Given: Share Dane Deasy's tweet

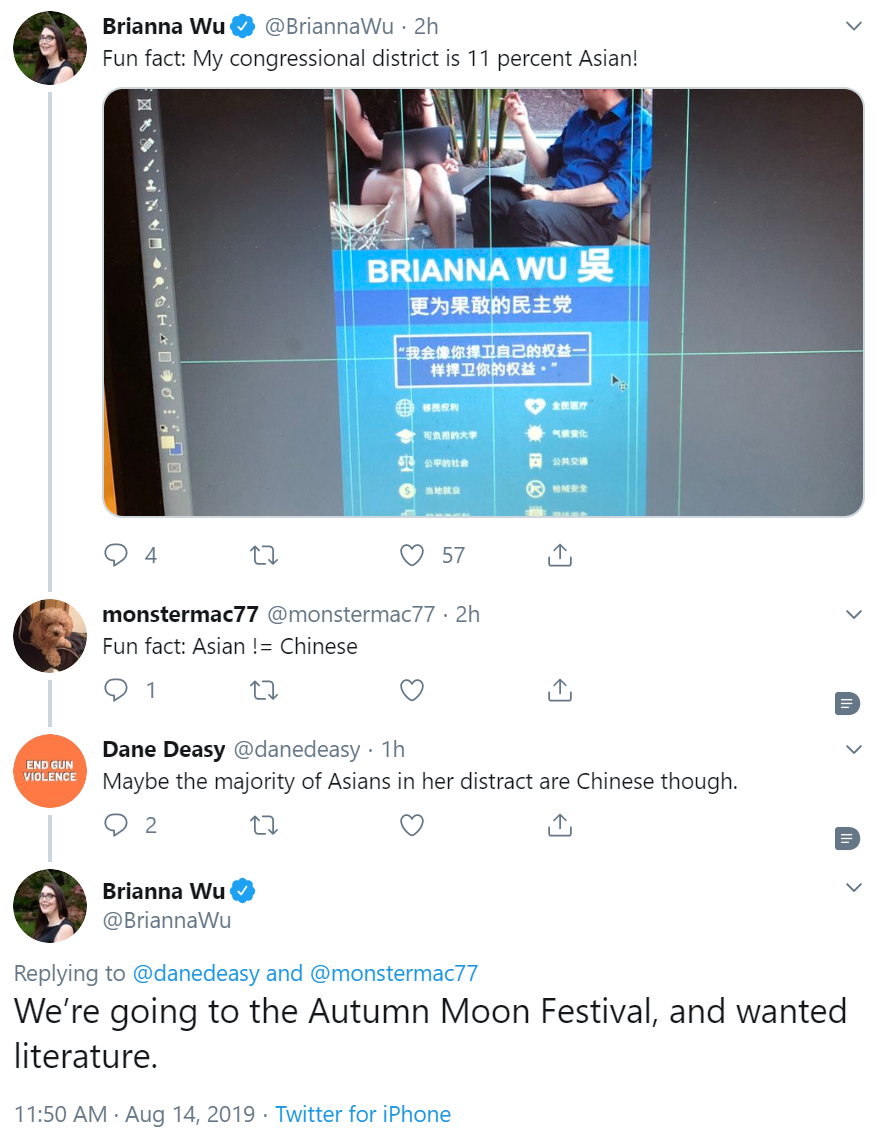Looking at the screenshot, I should 560,825.
